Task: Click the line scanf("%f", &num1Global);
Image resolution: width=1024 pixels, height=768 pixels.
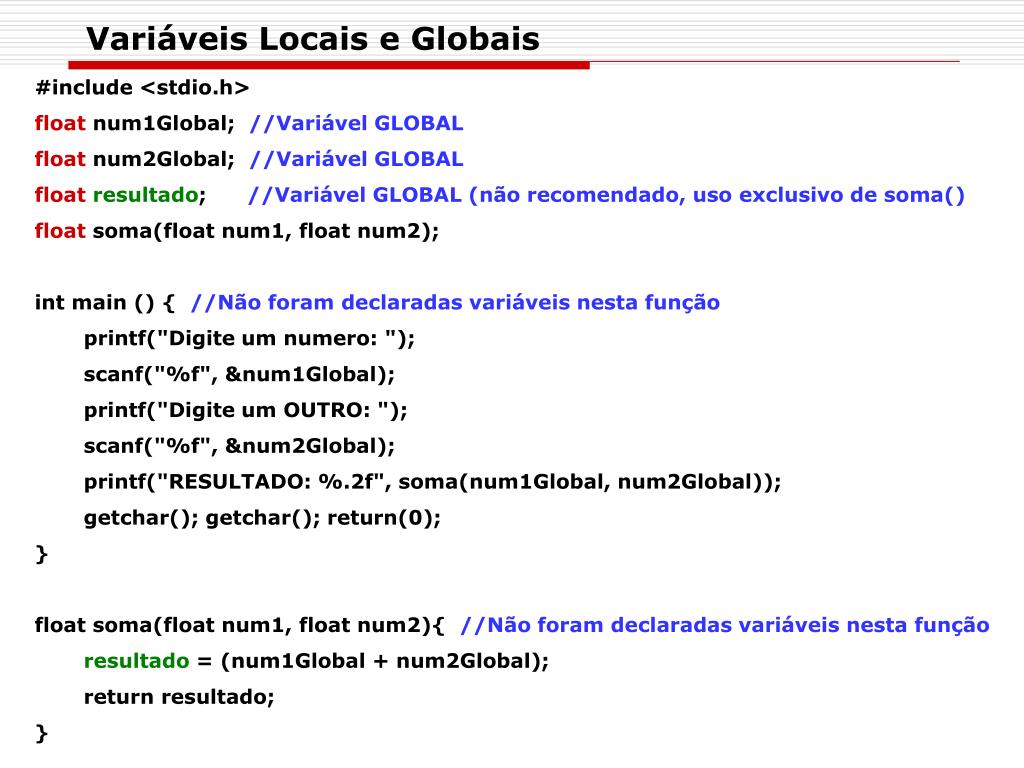Action: tap(239, 374)
